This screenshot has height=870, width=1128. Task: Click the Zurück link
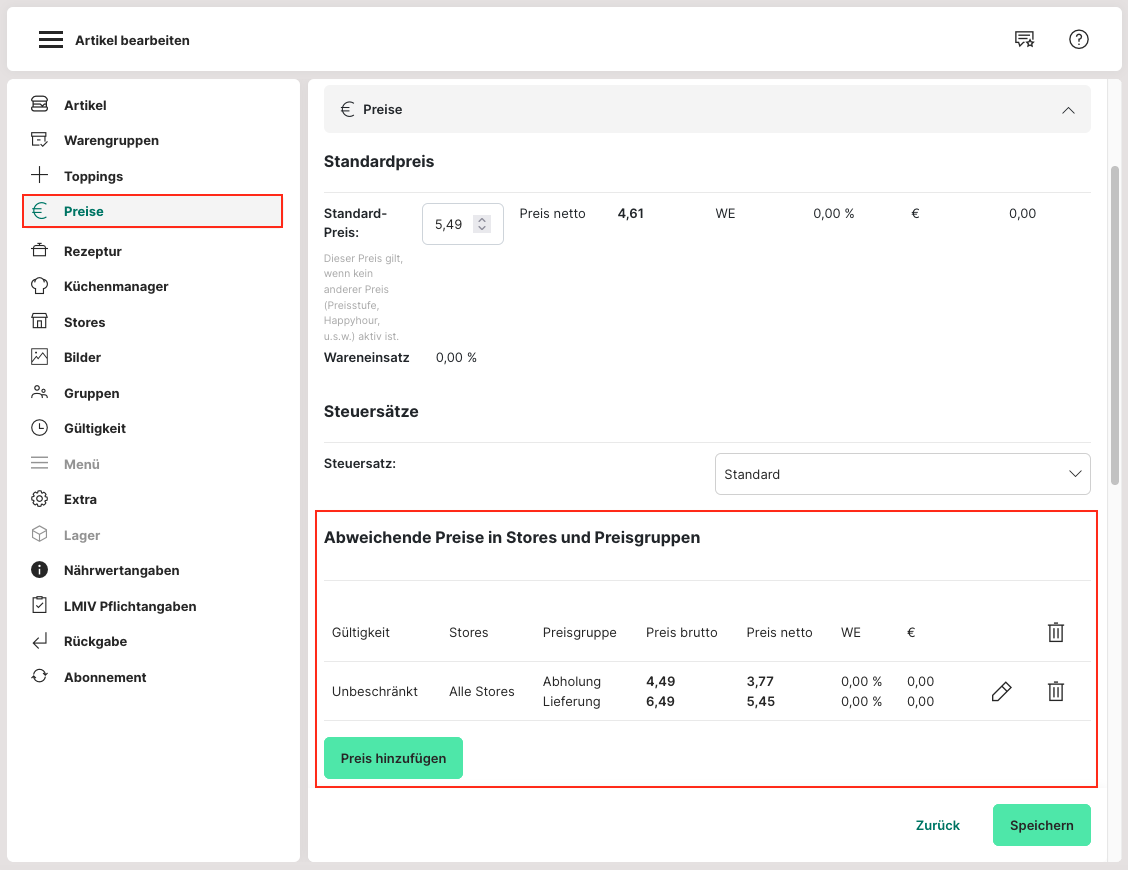point(937,825)
